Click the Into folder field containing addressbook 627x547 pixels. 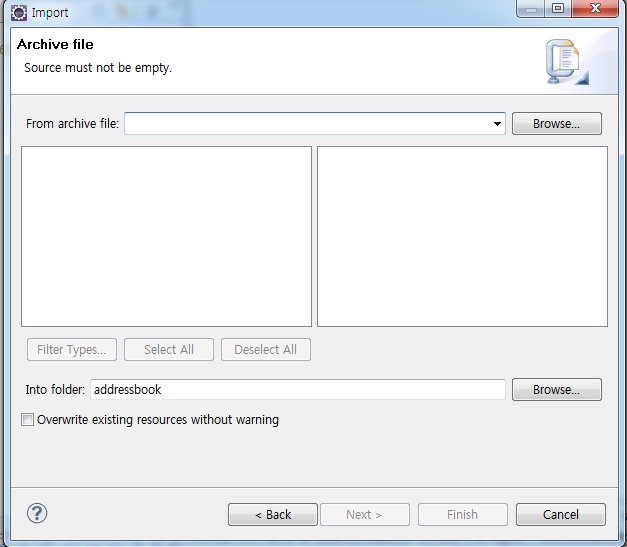[x=297, y=390]
